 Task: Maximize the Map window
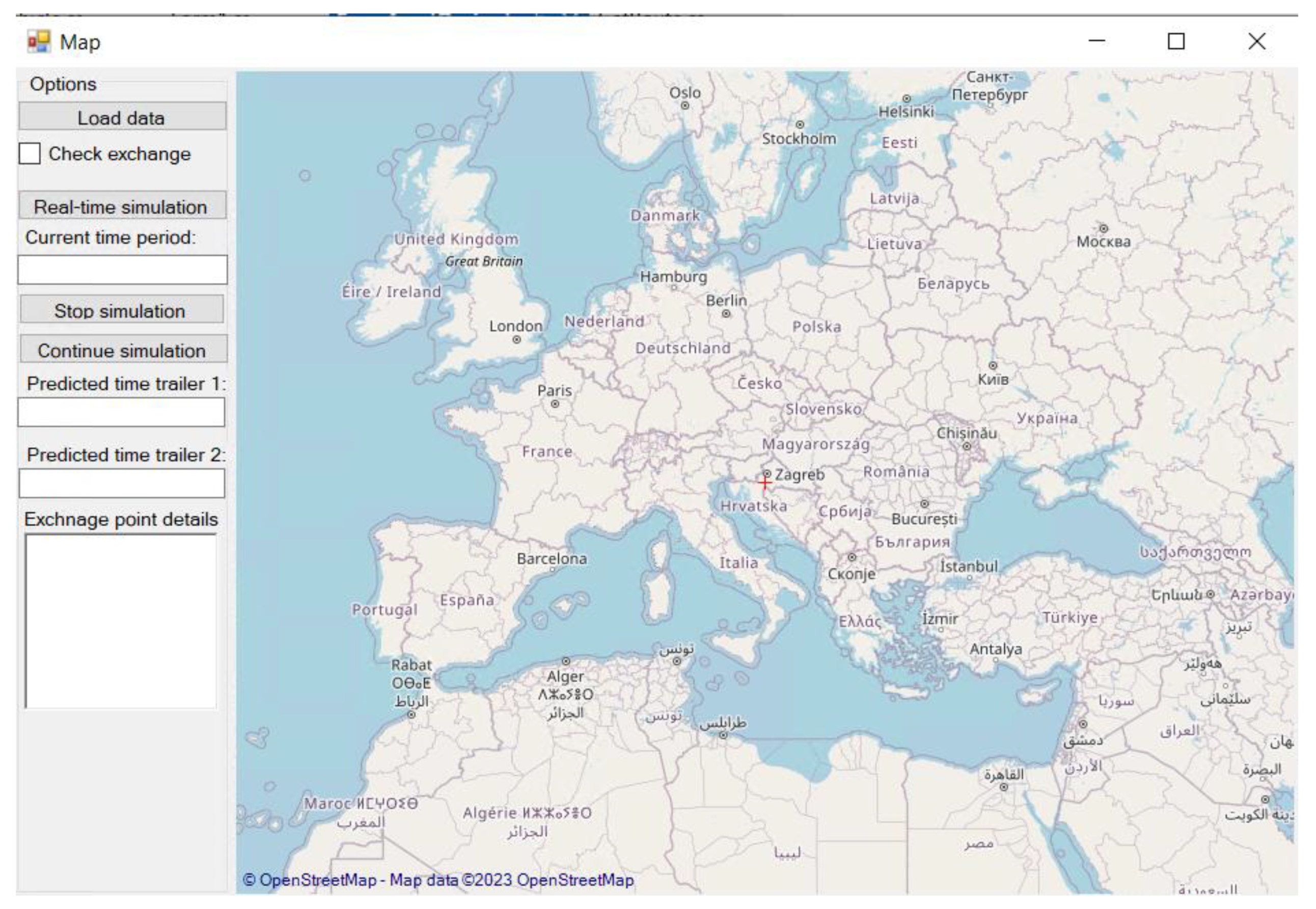[x=1176, y=42]
